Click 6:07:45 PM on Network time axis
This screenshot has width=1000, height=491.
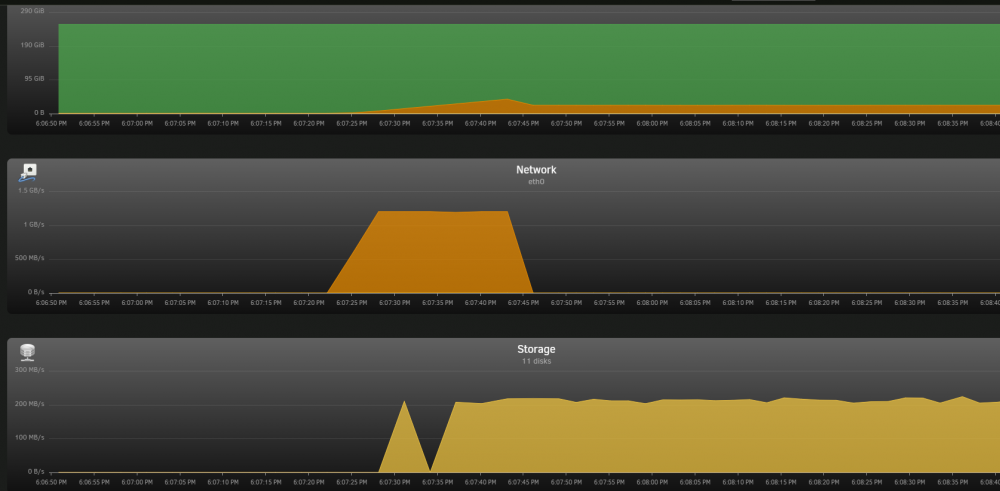(522, 303)
